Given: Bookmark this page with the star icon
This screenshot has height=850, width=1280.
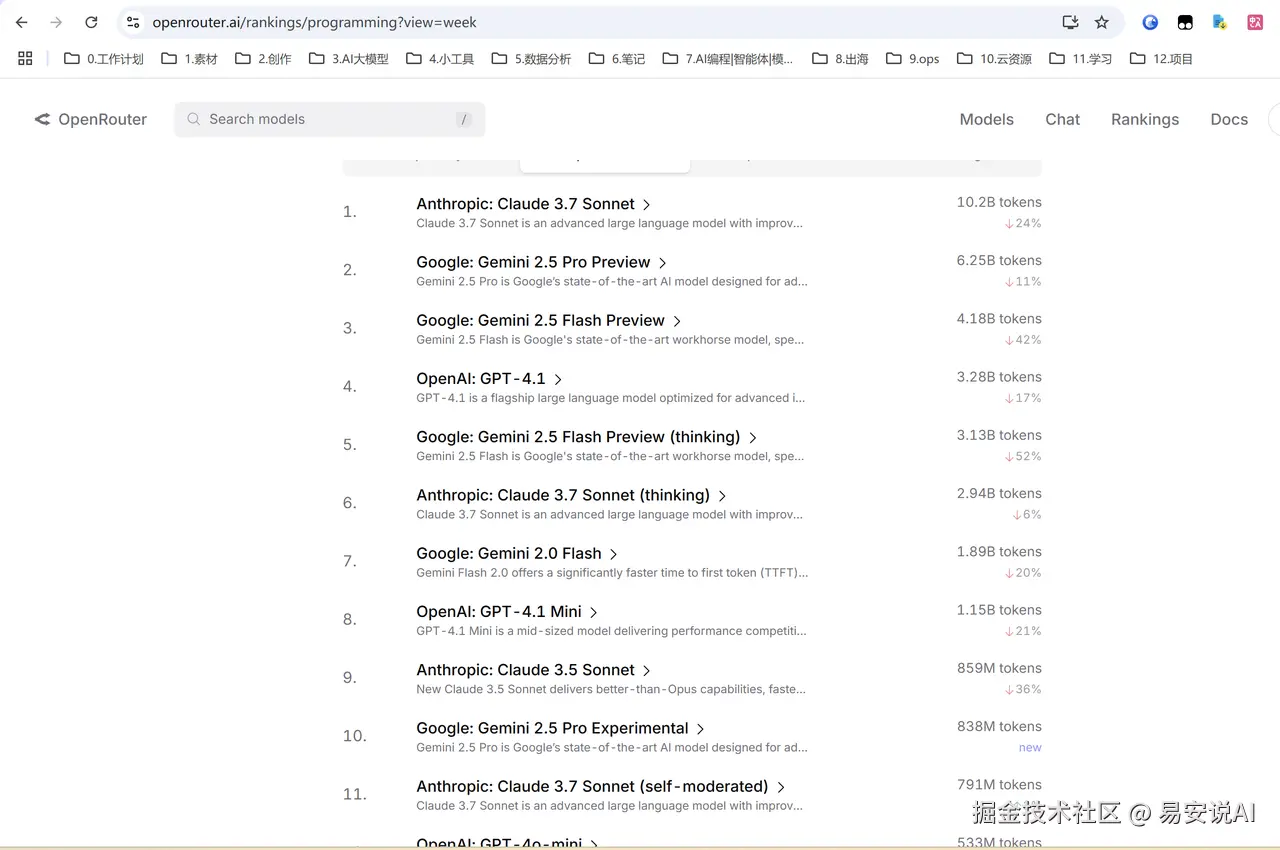Looking at the screenshot, I should coord(1102,22).
